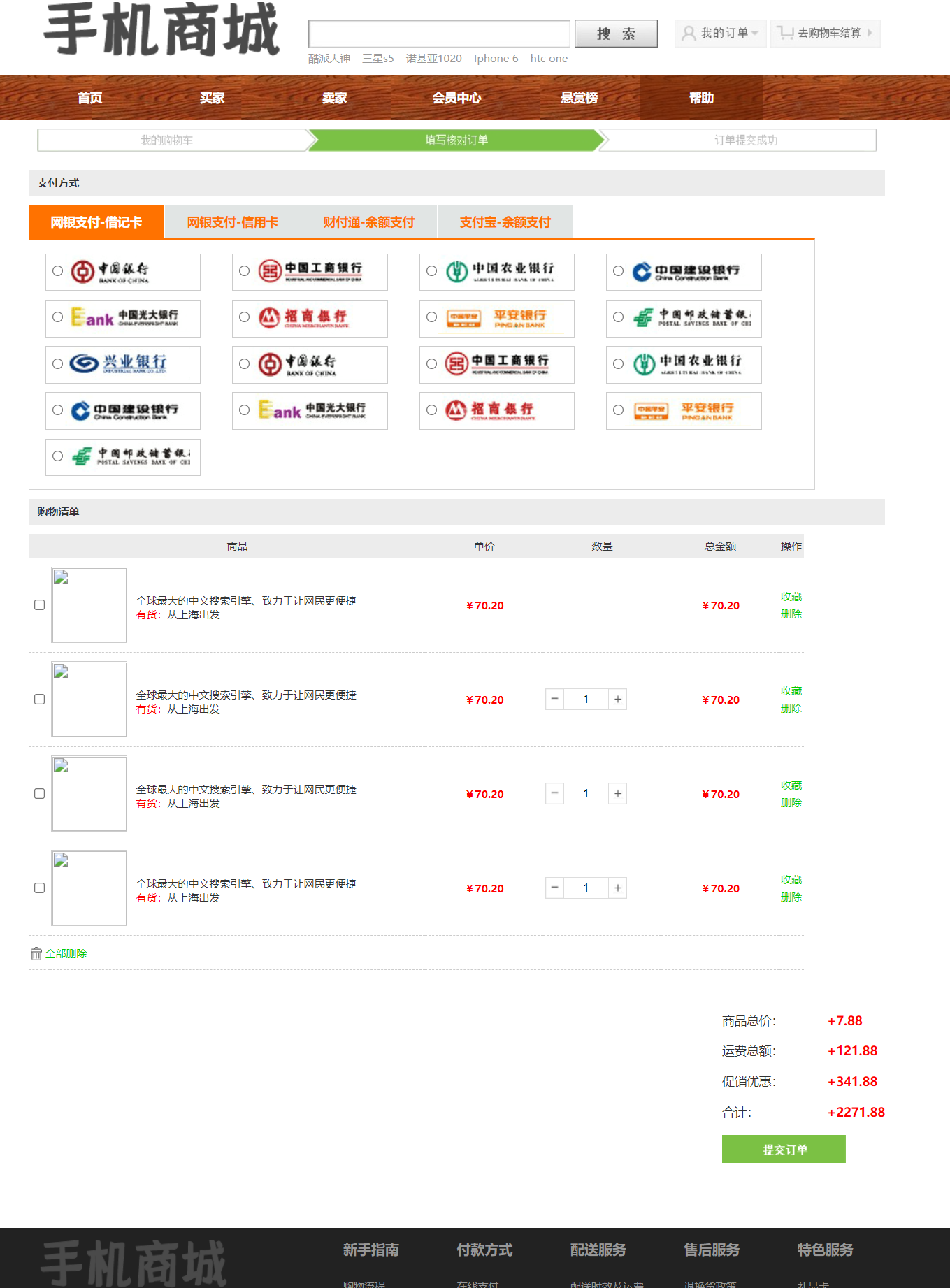Click 收藏 for the third product

[791, 785]
